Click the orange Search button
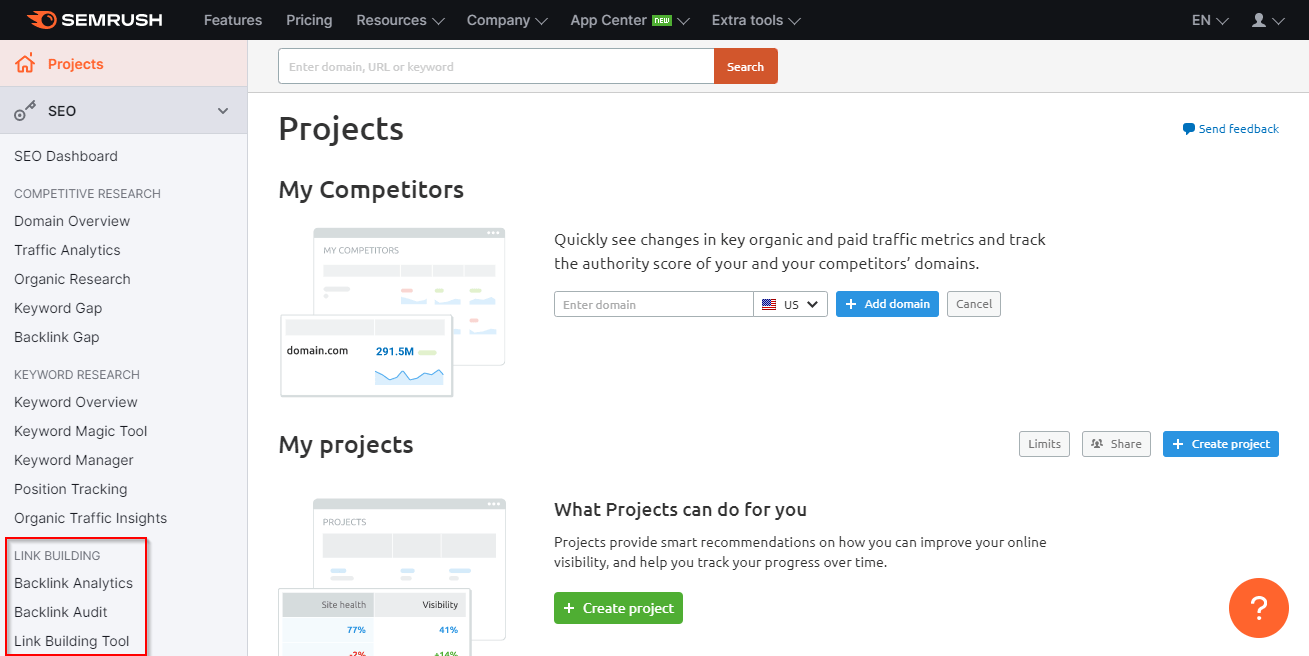Screen dimensions: 1309x656 [745, 66]
